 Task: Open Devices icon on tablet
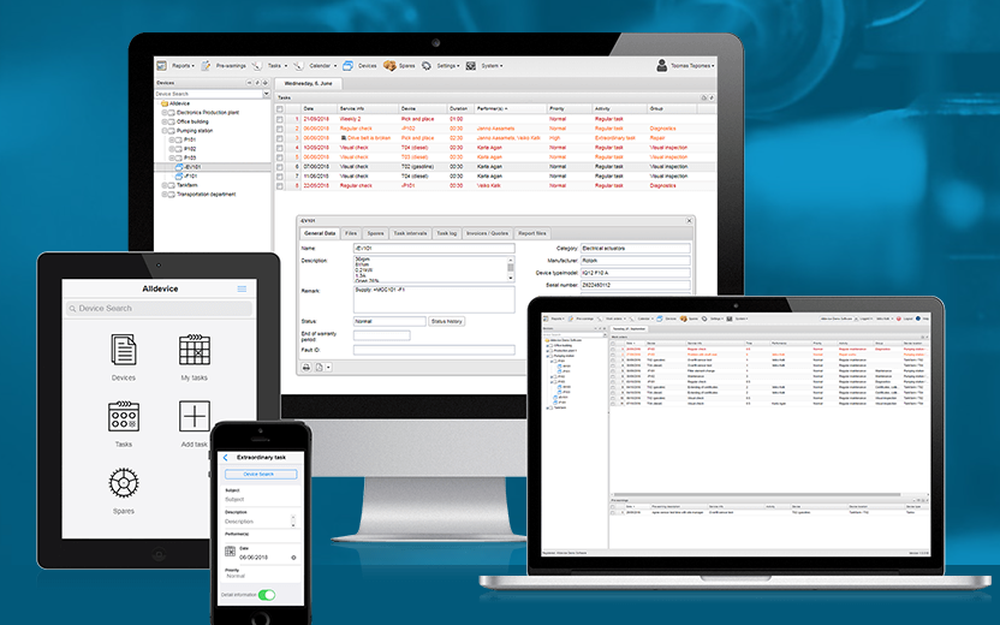pyautogui.click(x=124, y=350)
